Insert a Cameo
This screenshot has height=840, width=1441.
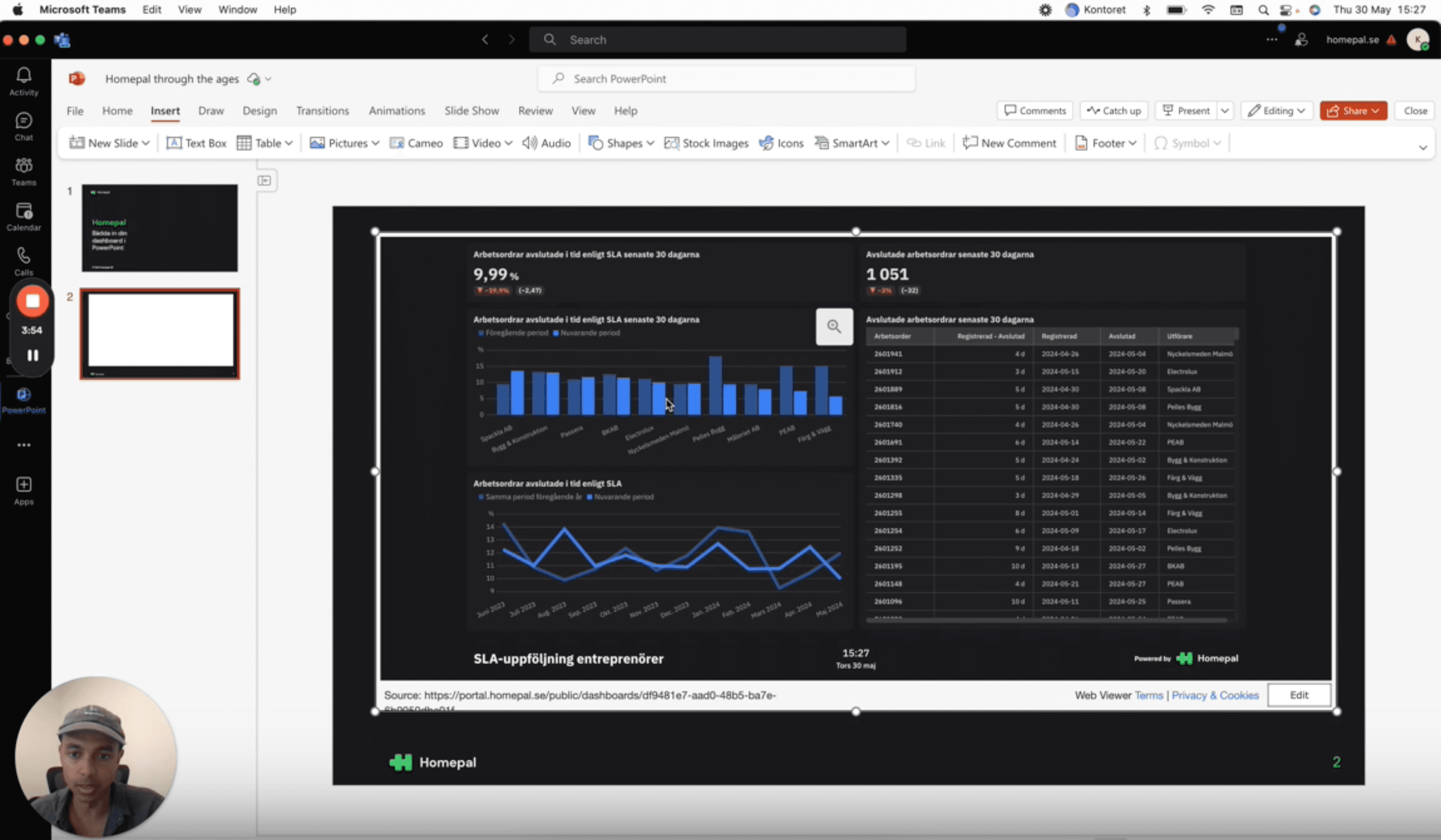(416, 143)
